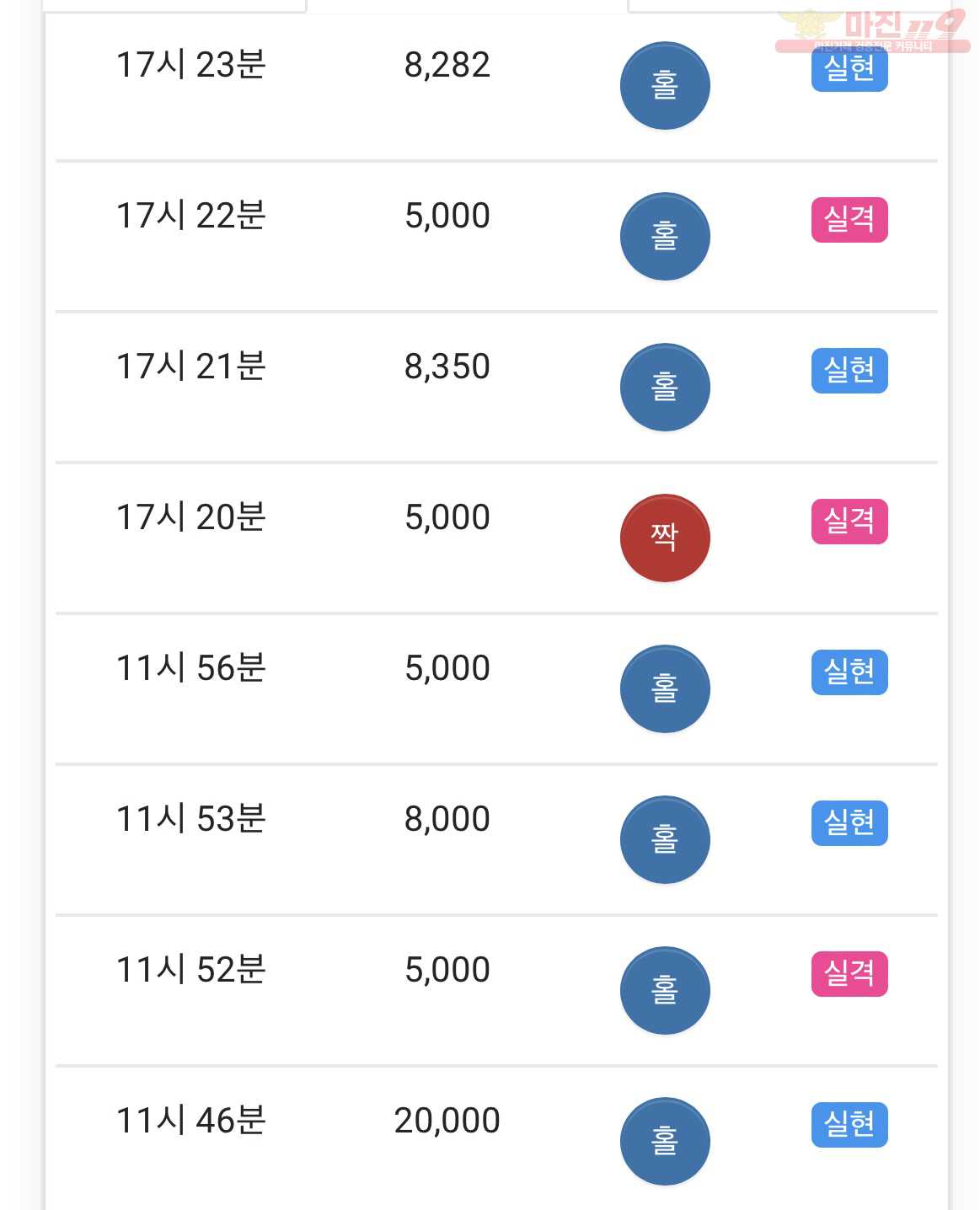Click the blue 실현 badge at 11시 53분

pyautogui.click(x=849, y=823)
